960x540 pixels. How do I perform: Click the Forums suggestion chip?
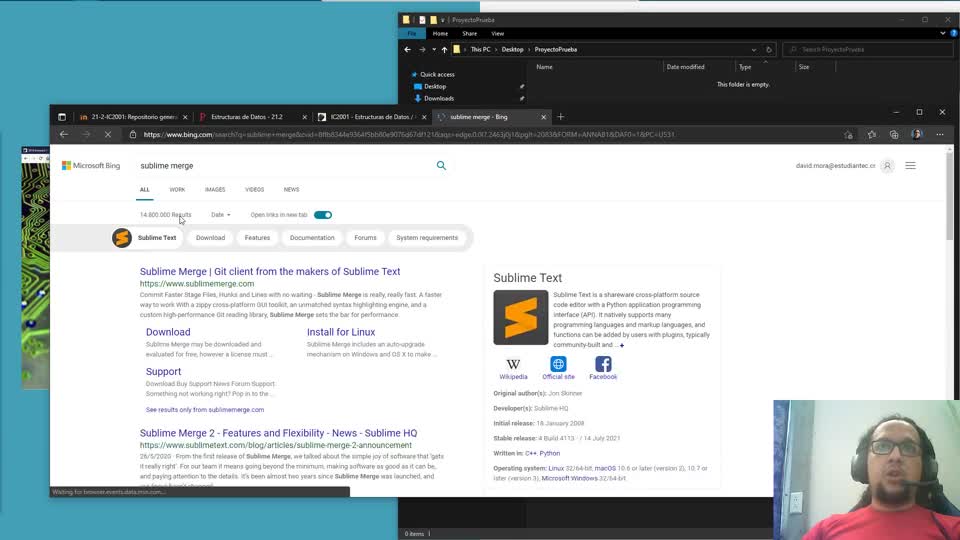tap(366, 238)
